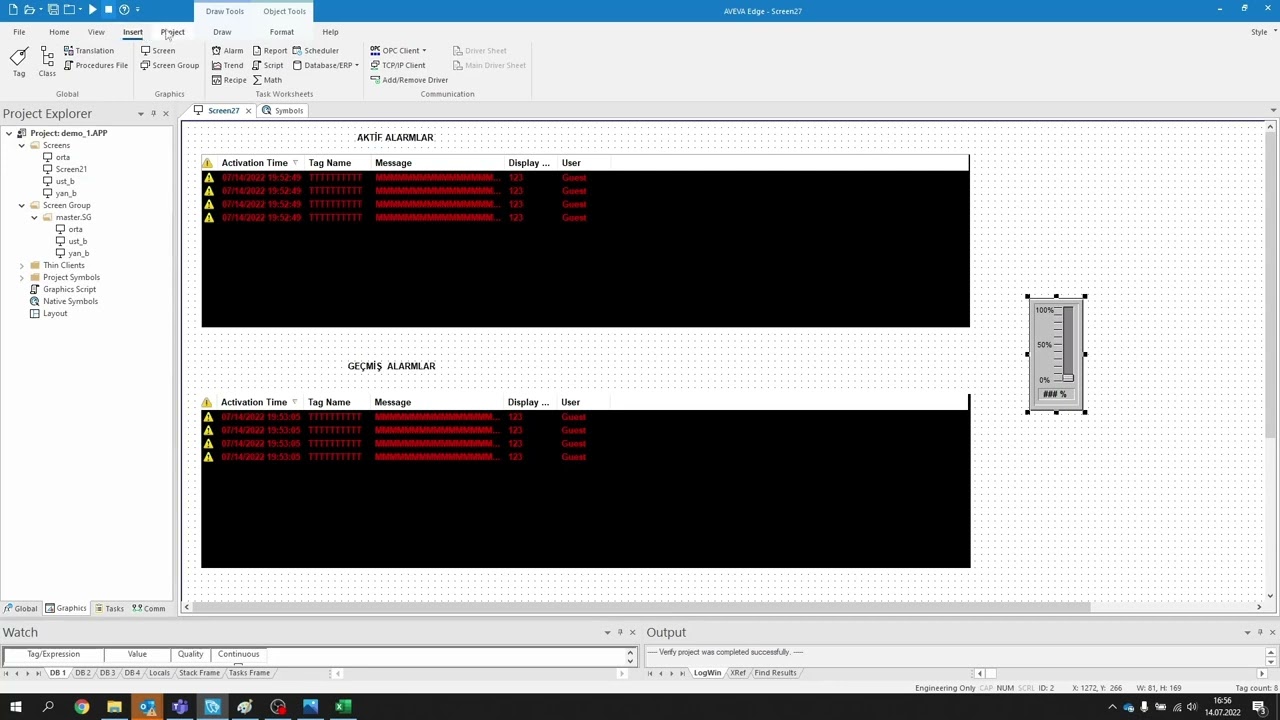Insert a Scheduler worksheet
1280x720 pixels.
(316, 50)
